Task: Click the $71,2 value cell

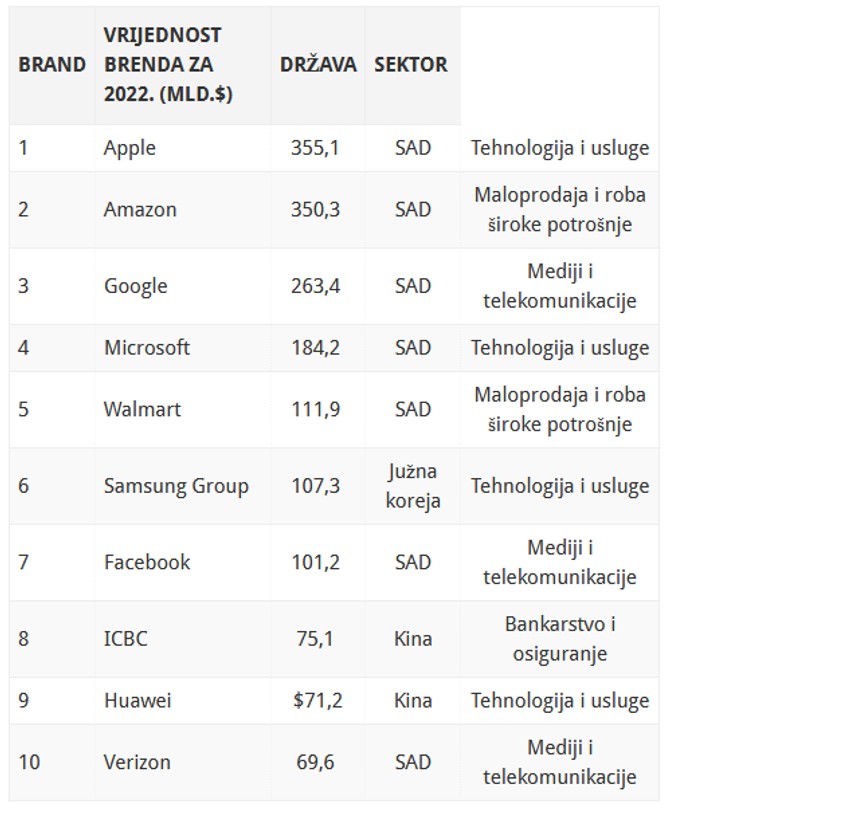Action: coord(318,701)
